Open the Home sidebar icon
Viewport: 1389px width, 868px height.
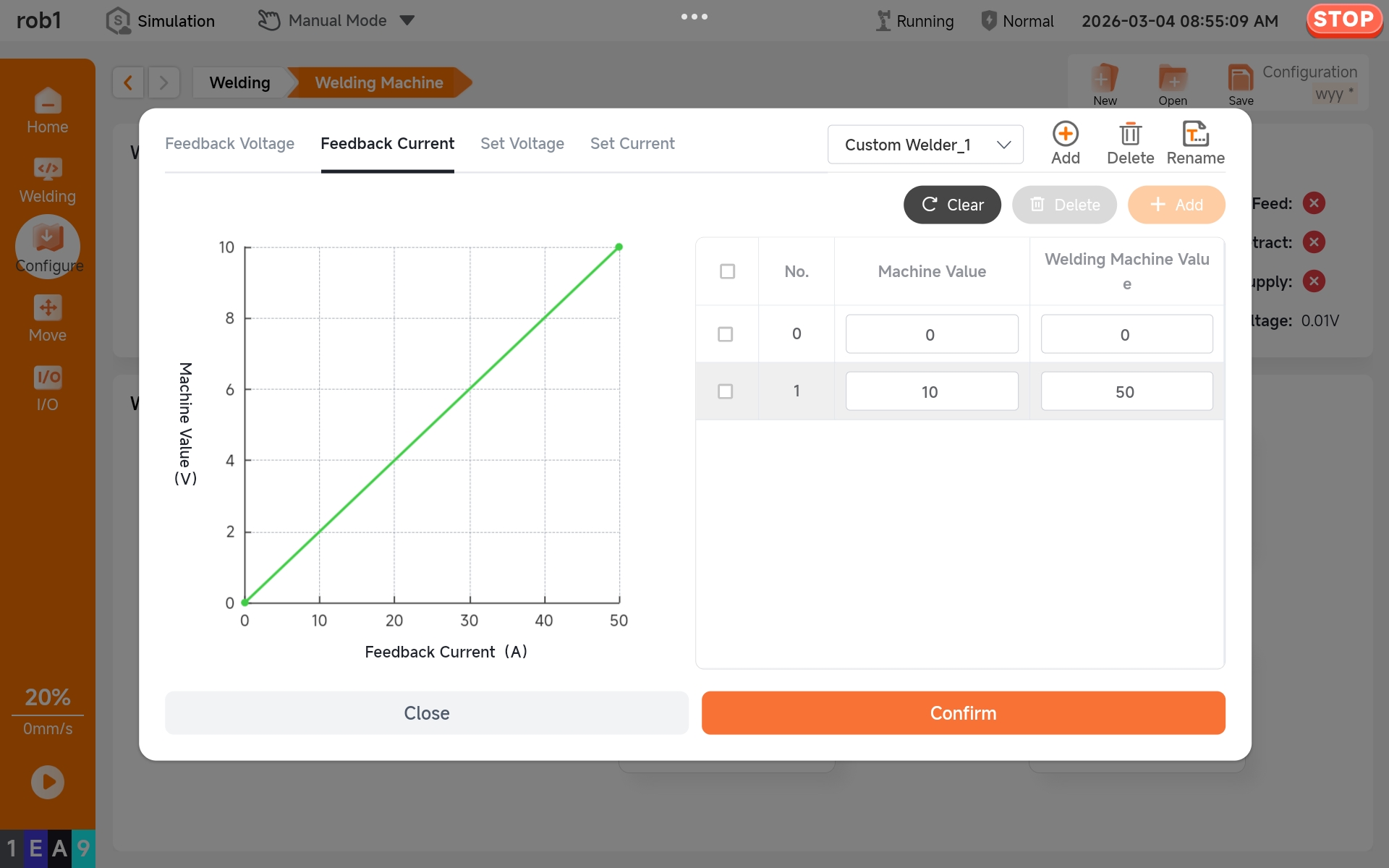pyautogui.click(x=48, y=111)
